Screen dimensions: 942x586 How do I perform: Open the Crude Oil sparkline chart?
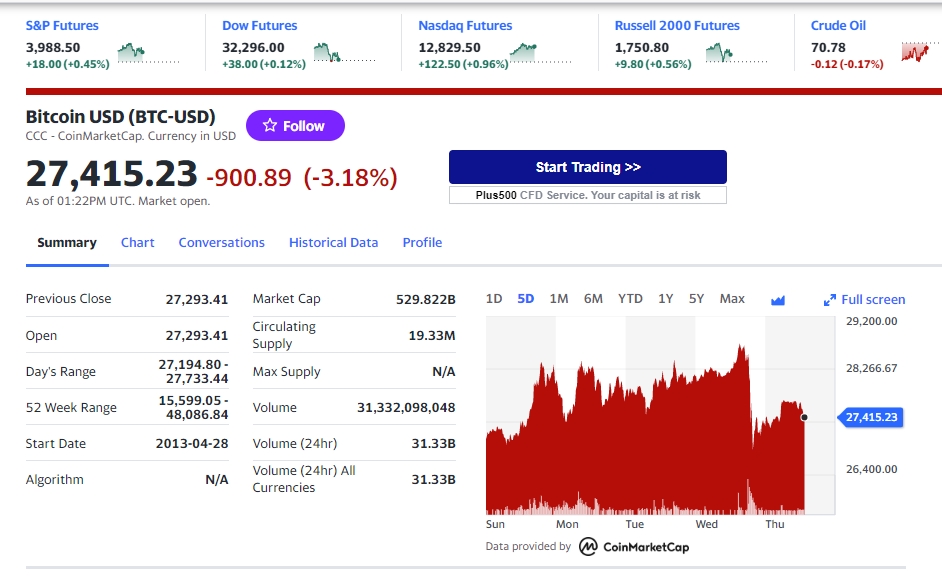pos(922,52)
